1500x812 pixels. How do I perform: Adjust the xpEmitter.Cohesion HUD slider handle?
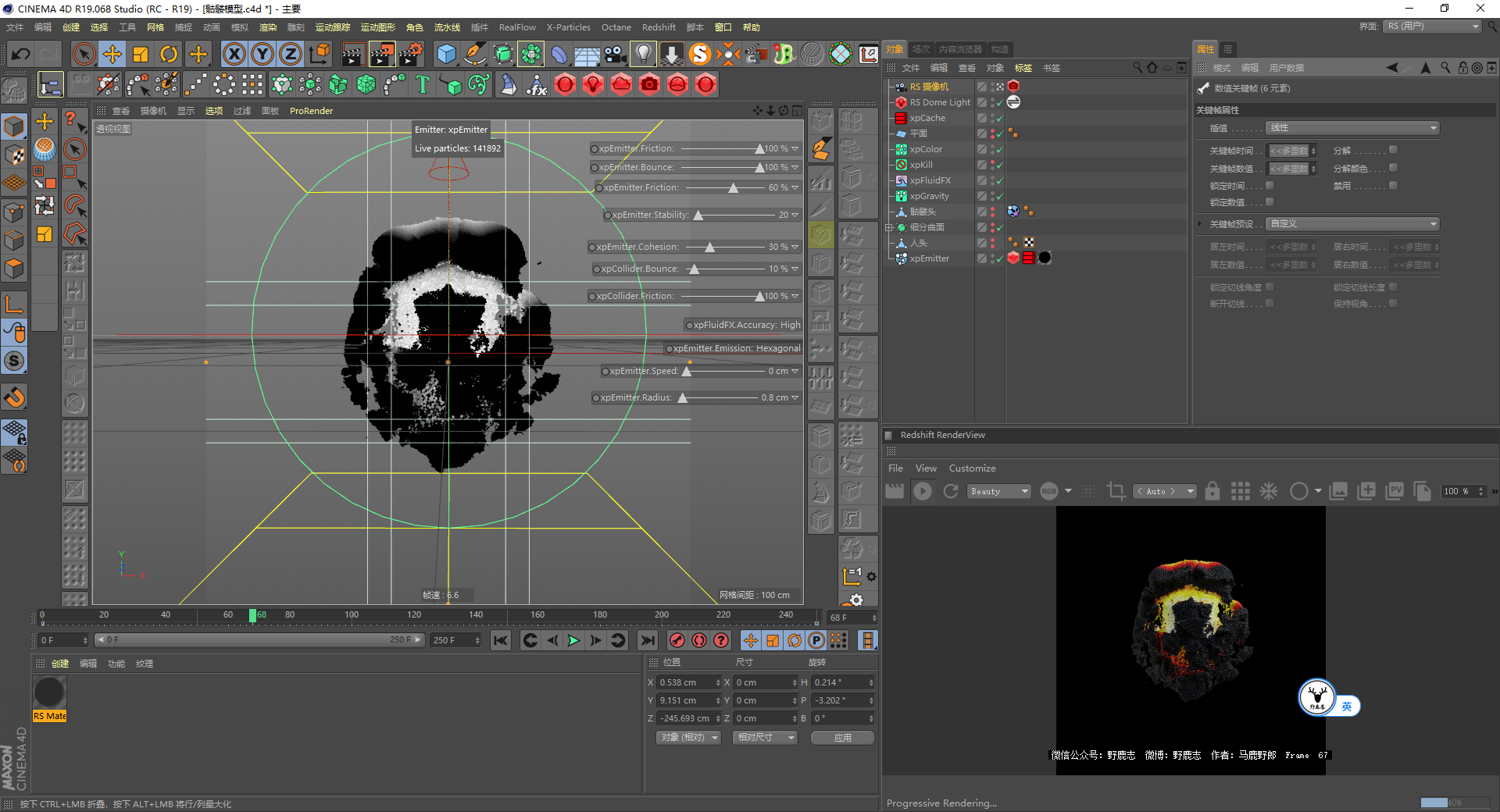709,248
